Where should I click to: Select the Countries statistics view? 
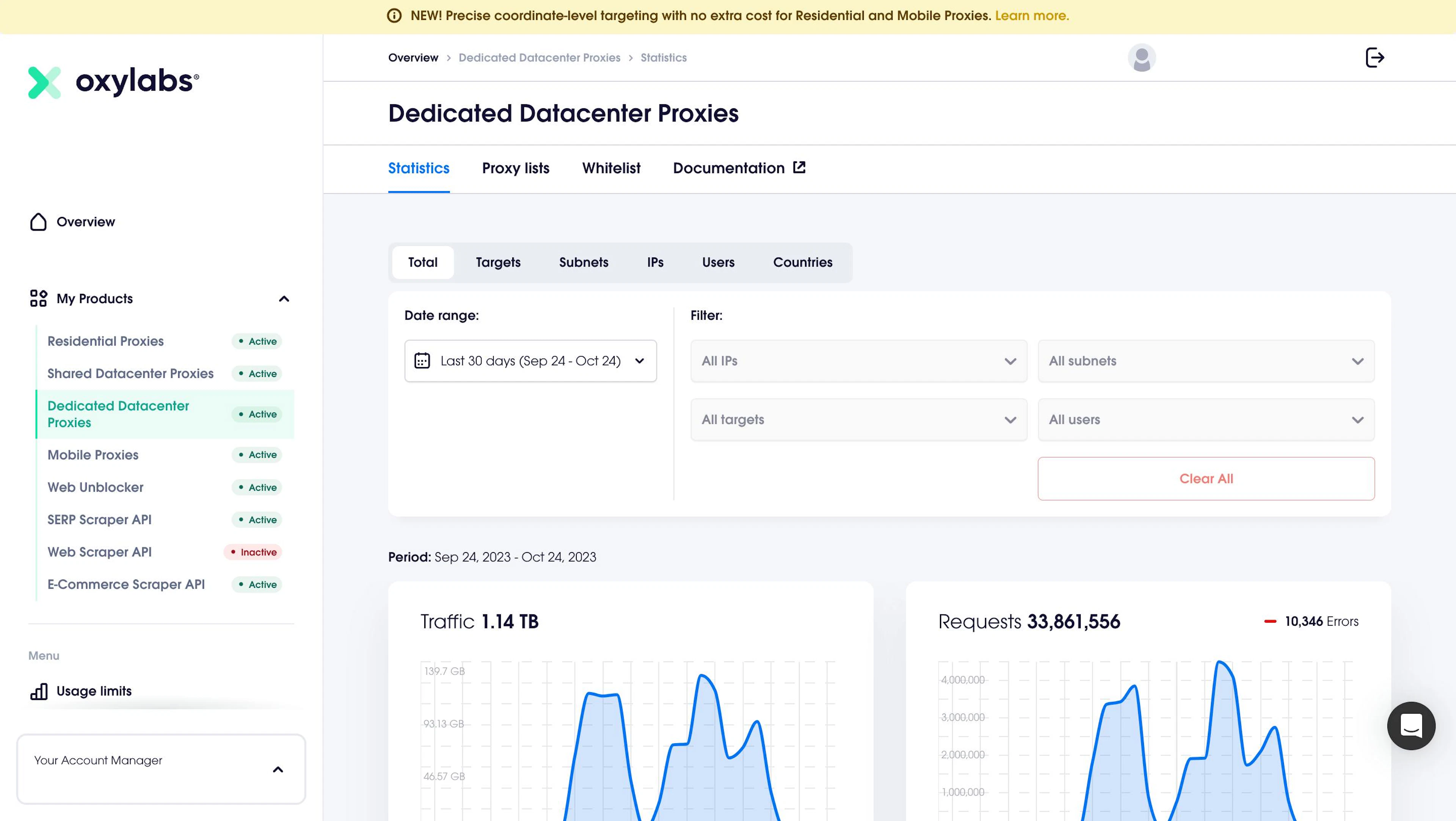(803, 262)
